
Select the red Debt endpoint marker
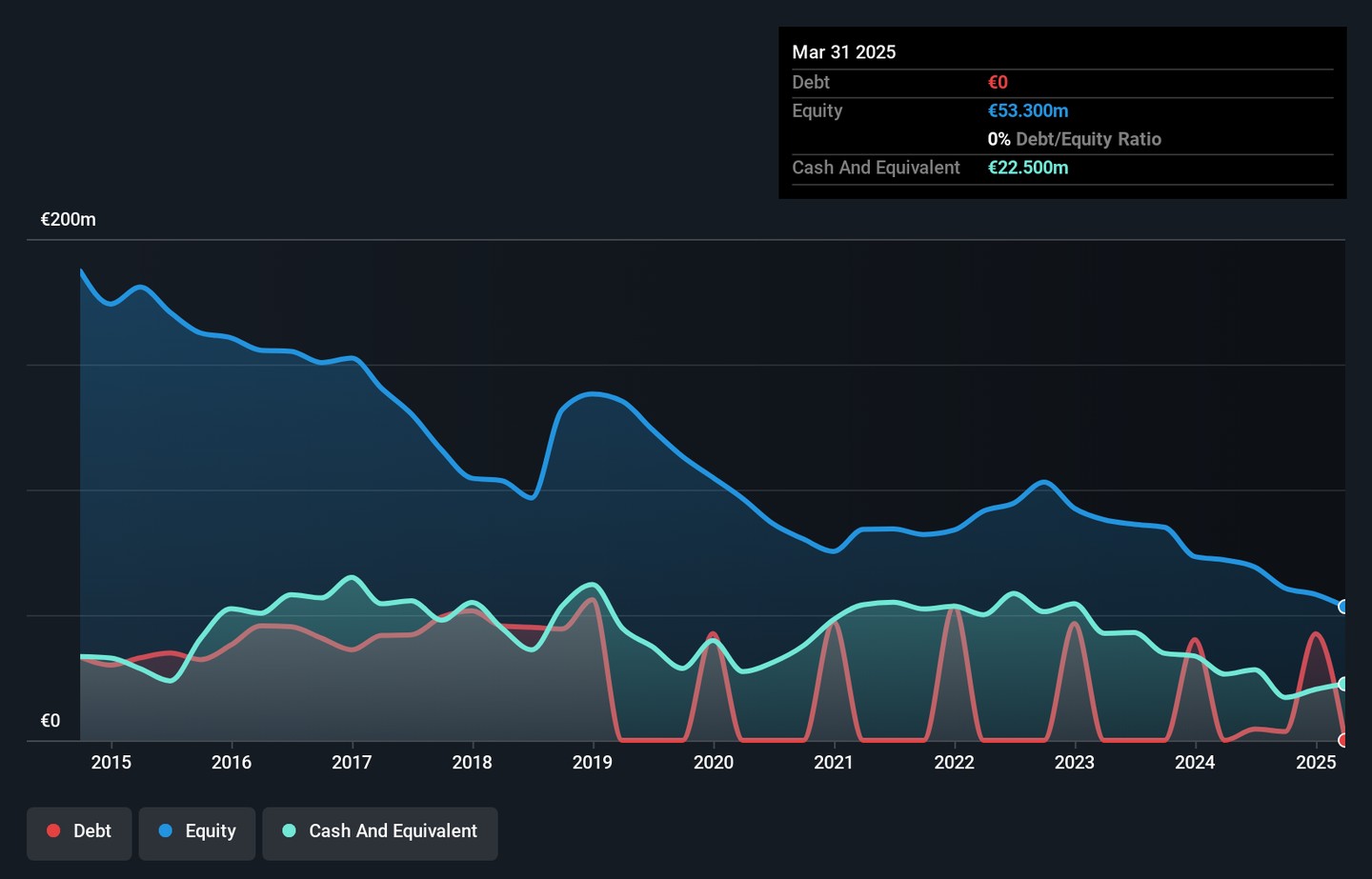pos(1343,740)
